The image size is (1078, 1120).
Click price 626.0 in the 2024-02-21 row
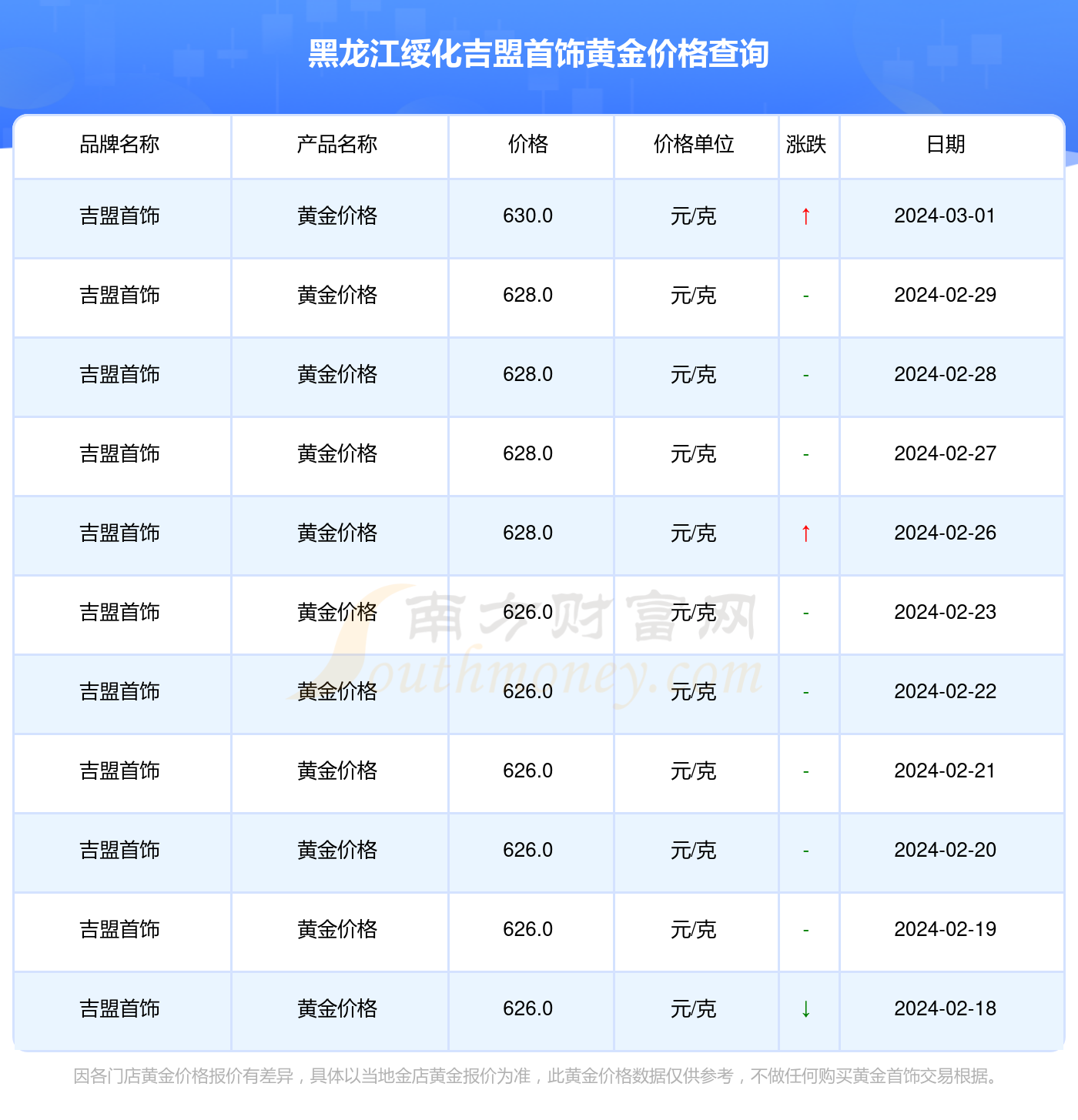(x=528, y=771)
